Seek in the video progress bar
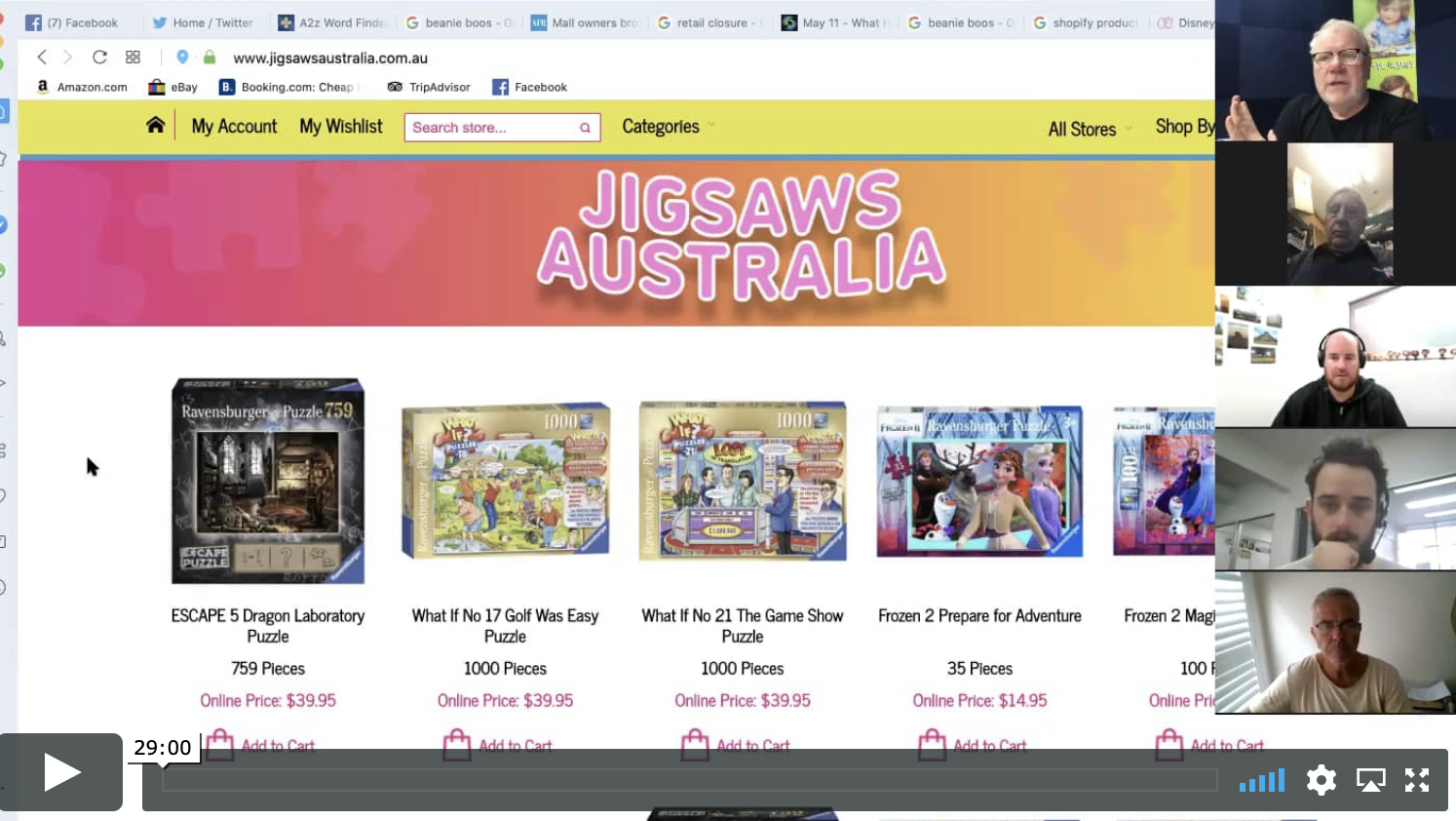This screenshot has width=1456, height=821. tap(689, 780)
